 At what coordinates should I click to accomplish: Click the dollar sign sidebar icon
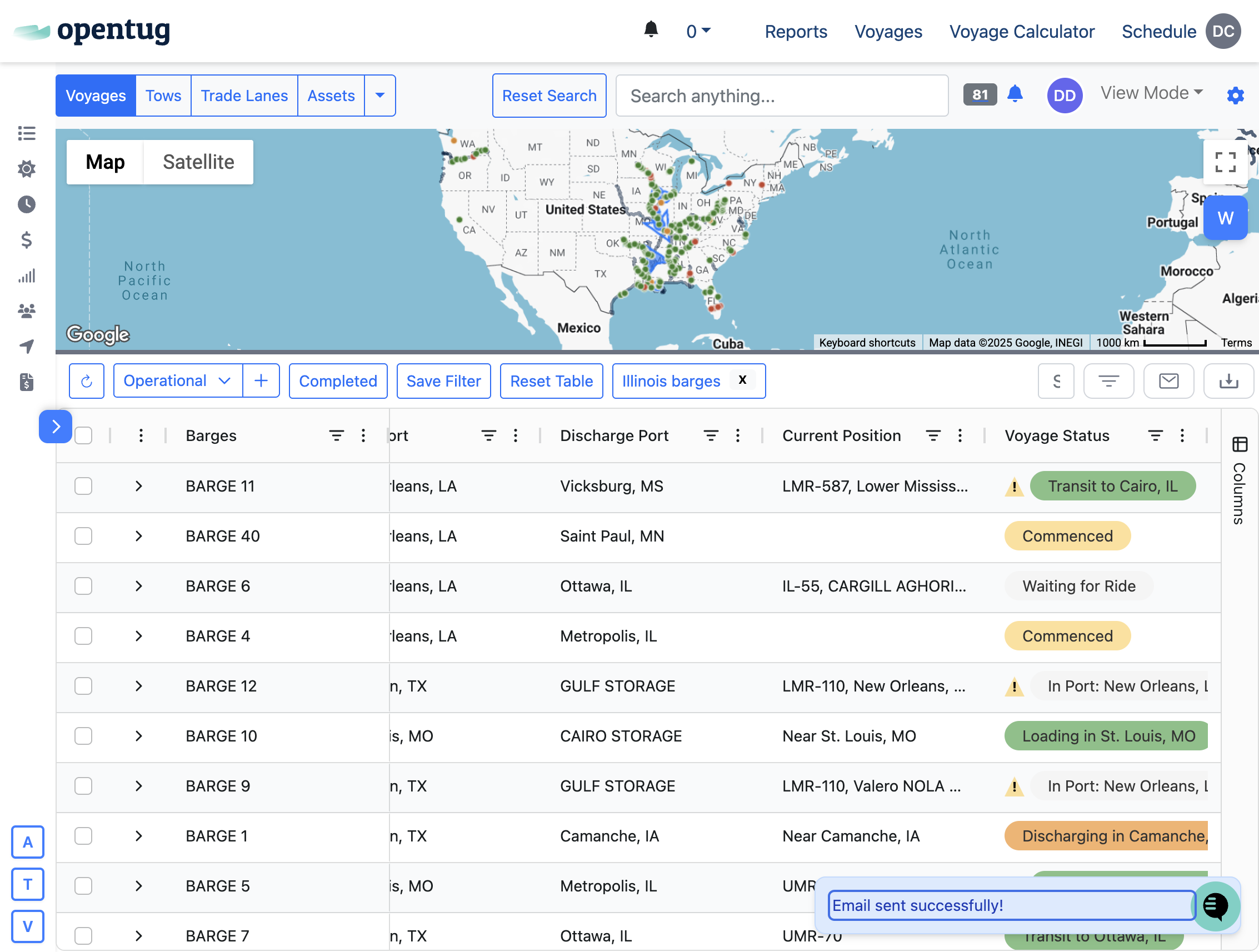(x=26, y=240)
